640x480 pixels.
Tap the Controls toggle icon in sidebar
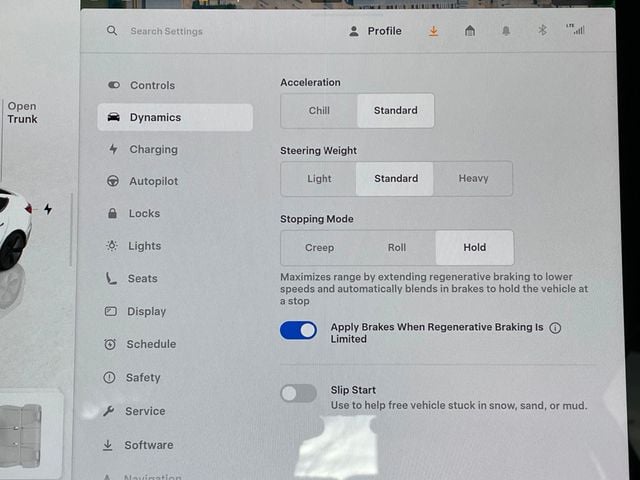114,85
